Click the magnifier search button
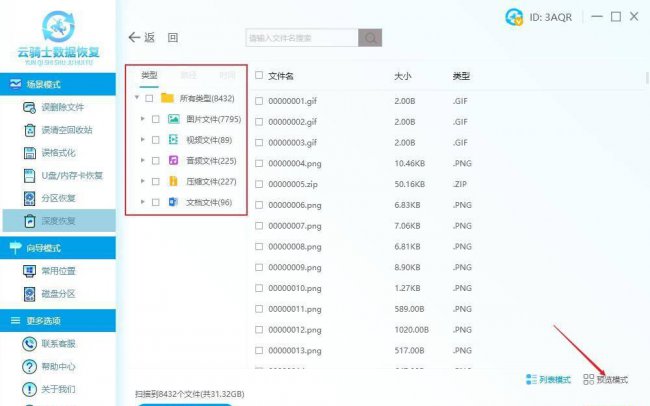Image resolution: width=650 pixels, height=406 pixels. coord(370,38)
